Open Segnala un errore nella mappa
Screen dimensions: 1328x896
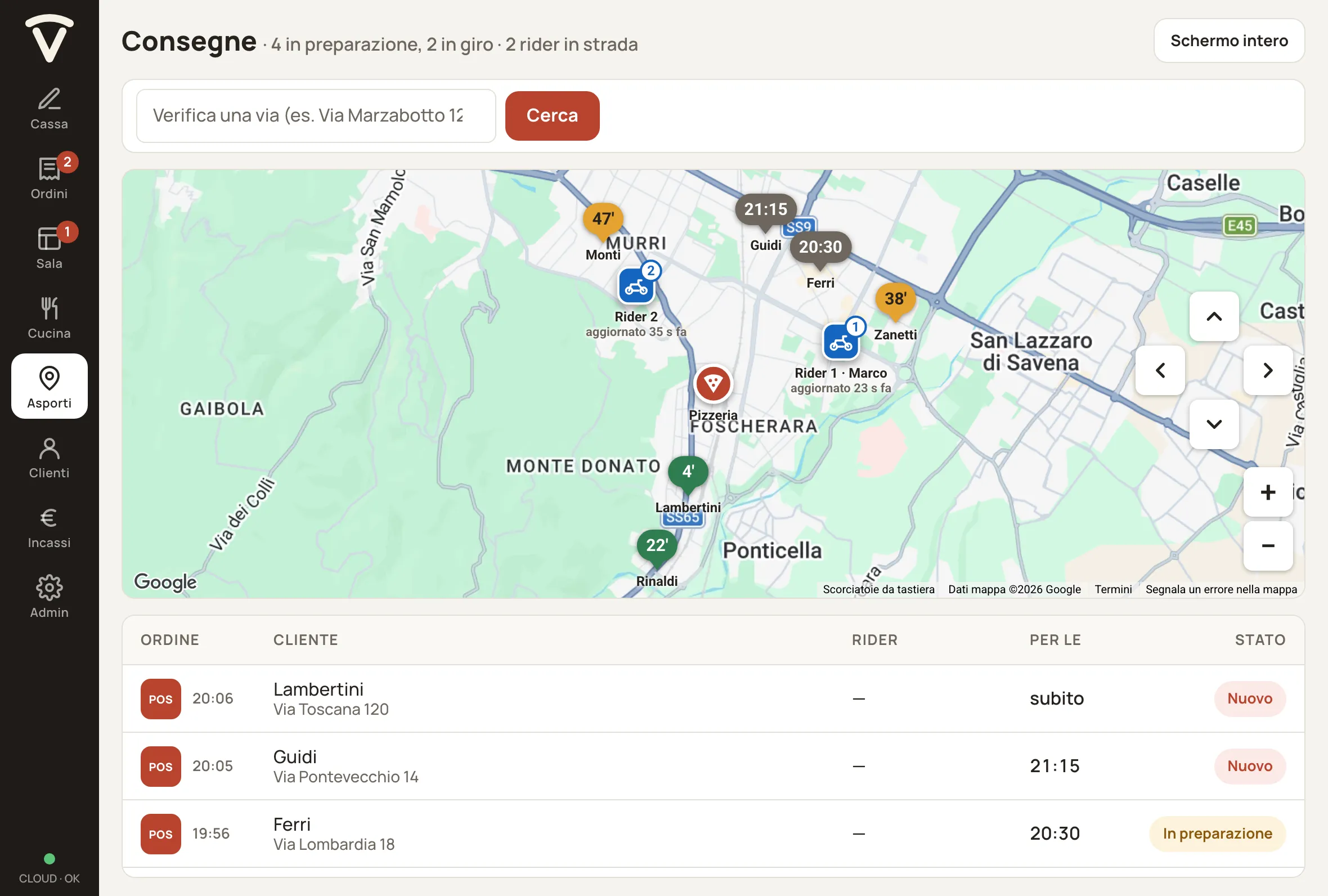click(x=1221, y=589)
